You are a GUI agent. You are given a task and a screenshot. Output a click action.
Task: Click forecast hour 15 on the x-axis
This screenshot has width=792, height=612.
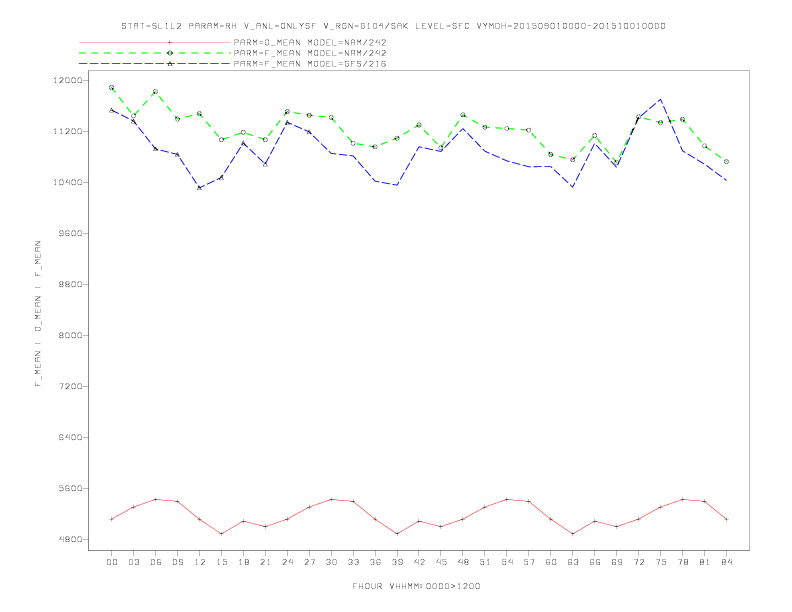pyautogui.click(x=221, y=562)
